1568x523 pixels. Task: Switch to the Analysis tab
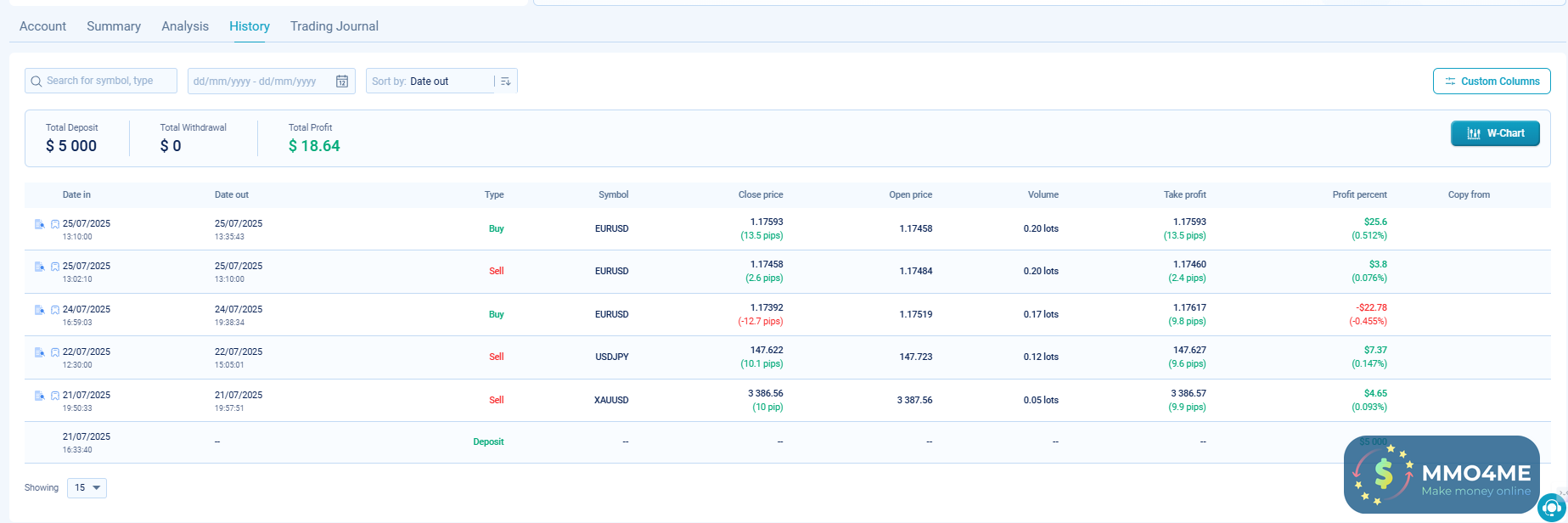point(185,26)
